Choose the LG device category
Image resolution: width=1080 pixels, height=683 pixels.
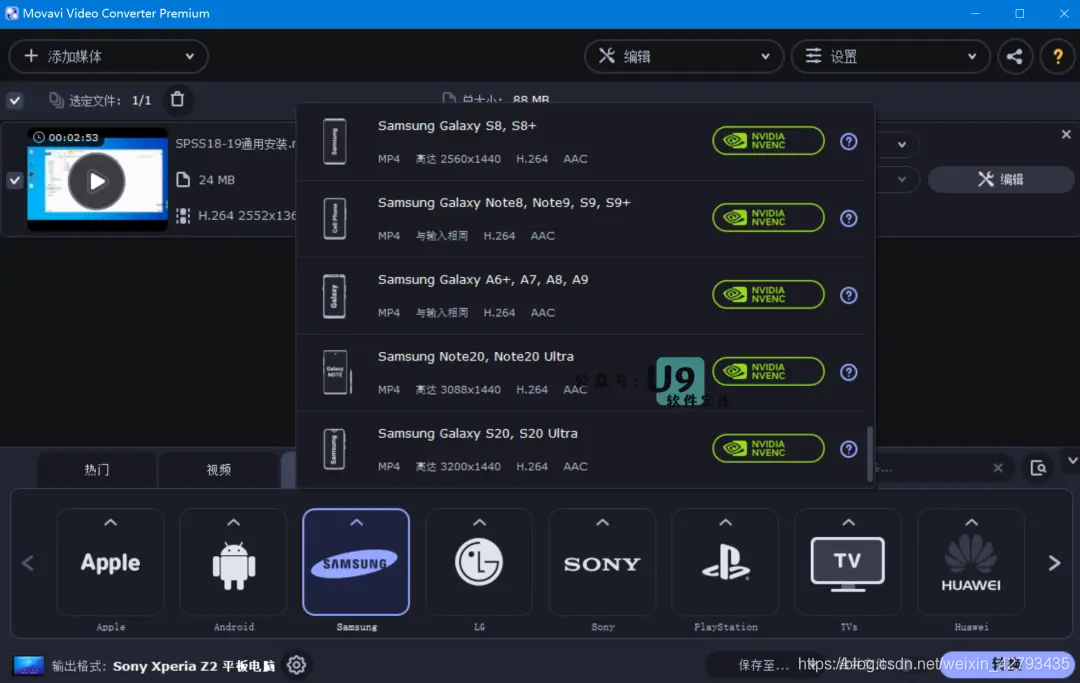479,563
